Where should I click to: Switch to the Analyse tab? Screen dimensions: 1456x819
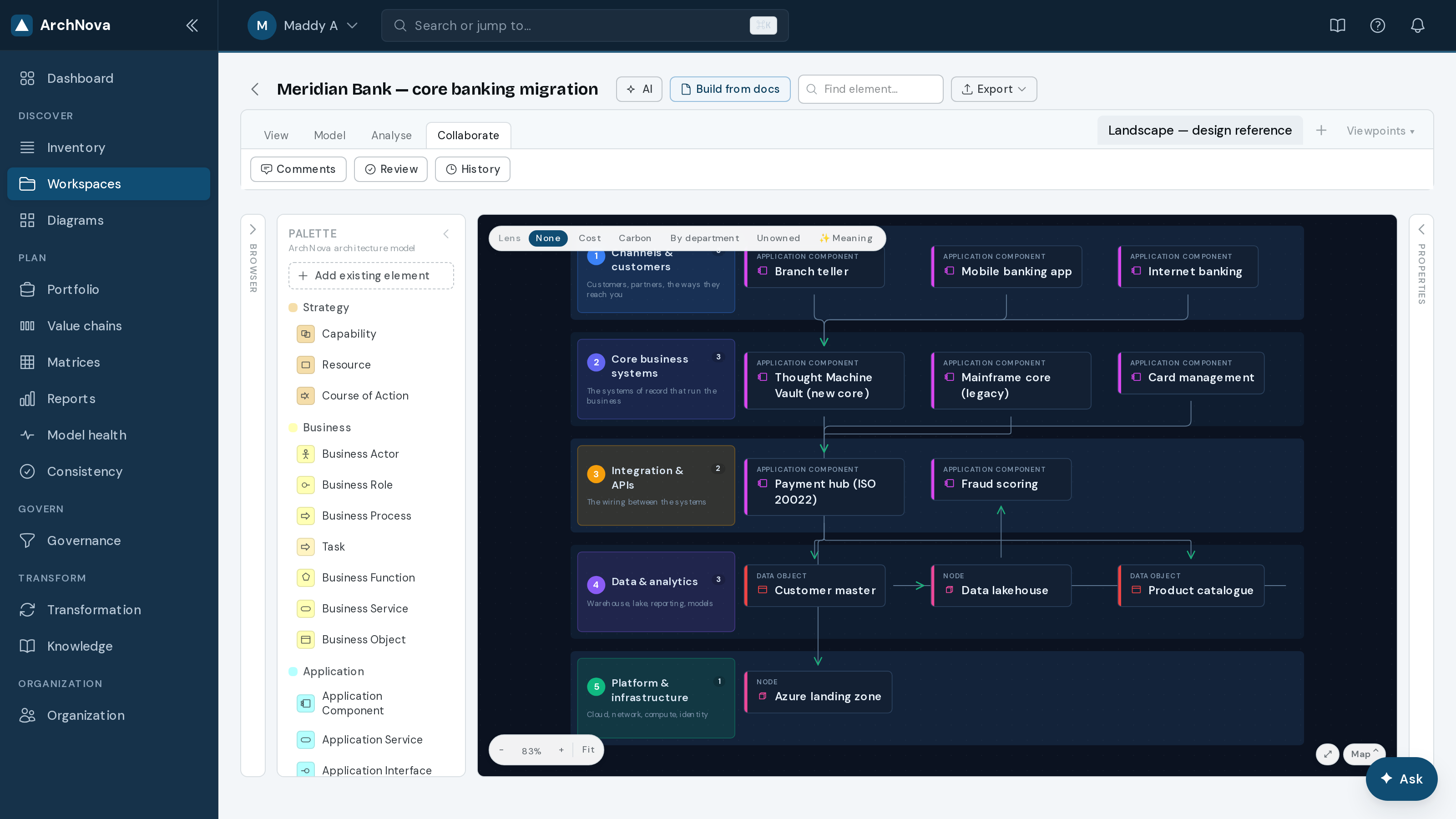pyautogui.click(x=391, y=136)
